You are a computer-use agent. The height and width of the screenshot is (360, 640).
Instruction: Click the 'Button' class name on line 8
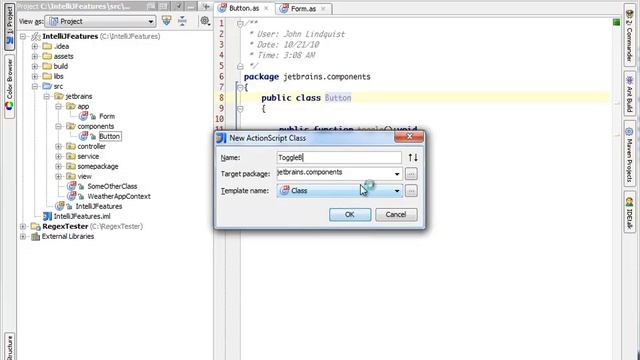click(x=338, y=98)
